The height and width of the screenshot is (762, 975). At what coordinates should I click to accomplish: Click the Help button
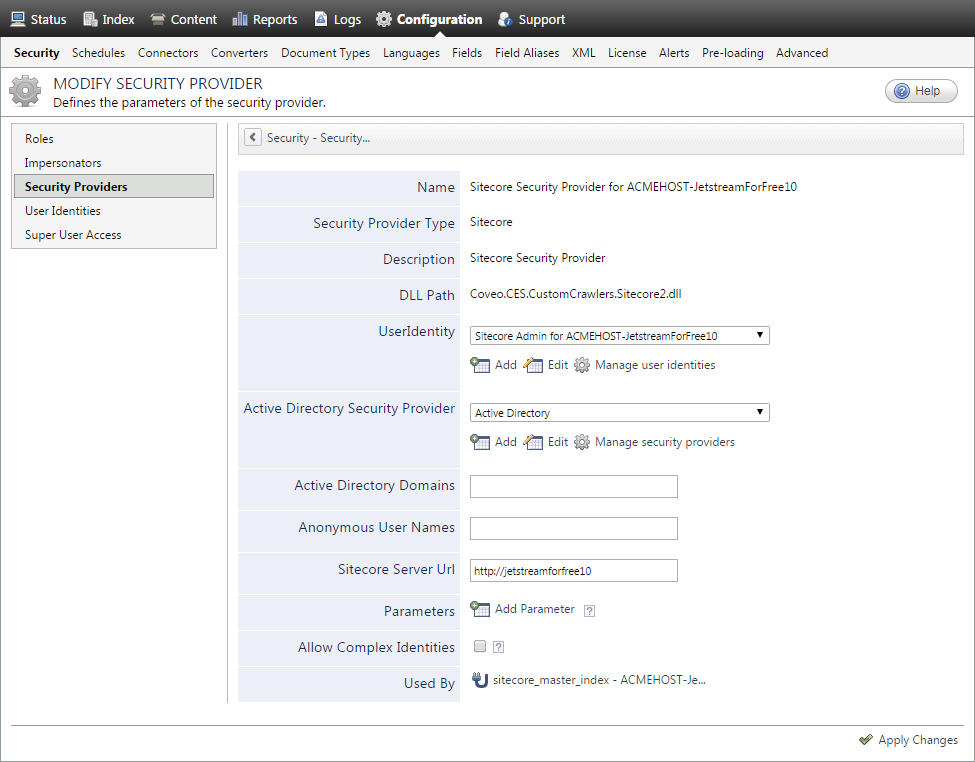point(921,90)
